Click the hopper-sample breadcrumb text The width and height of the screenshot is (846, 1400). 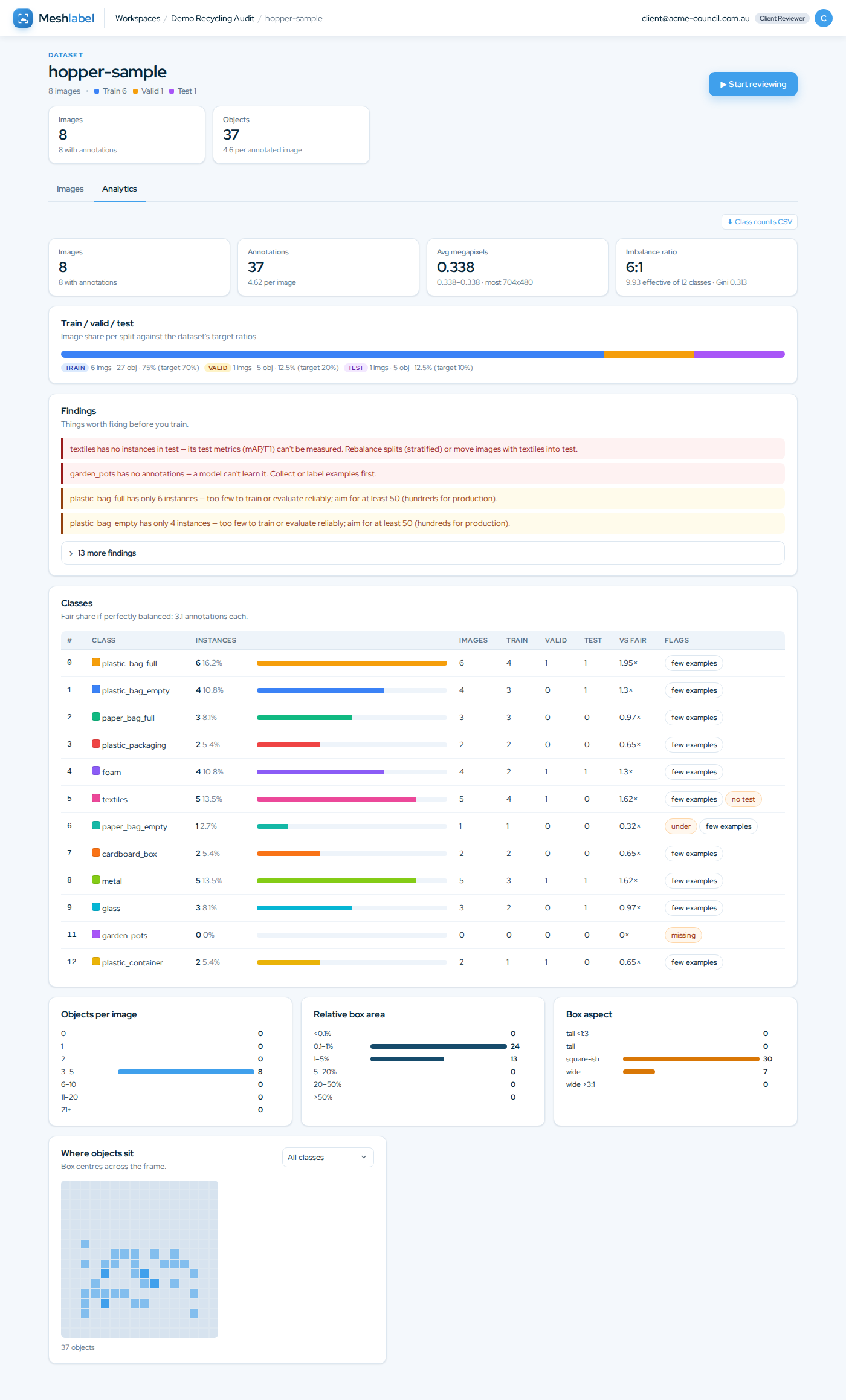[x=294, y=18]
